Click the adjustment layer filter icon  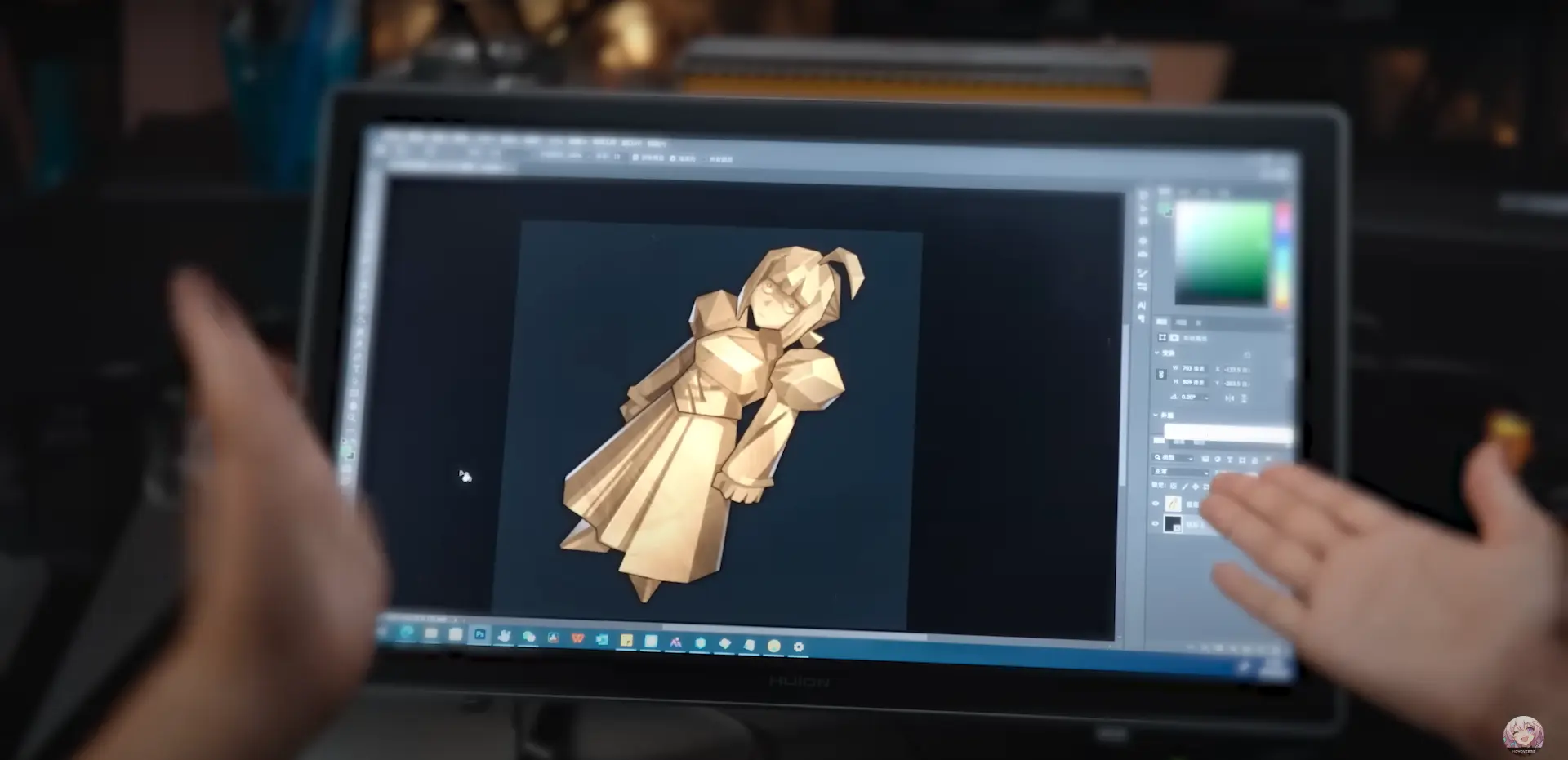(1218, 460)
